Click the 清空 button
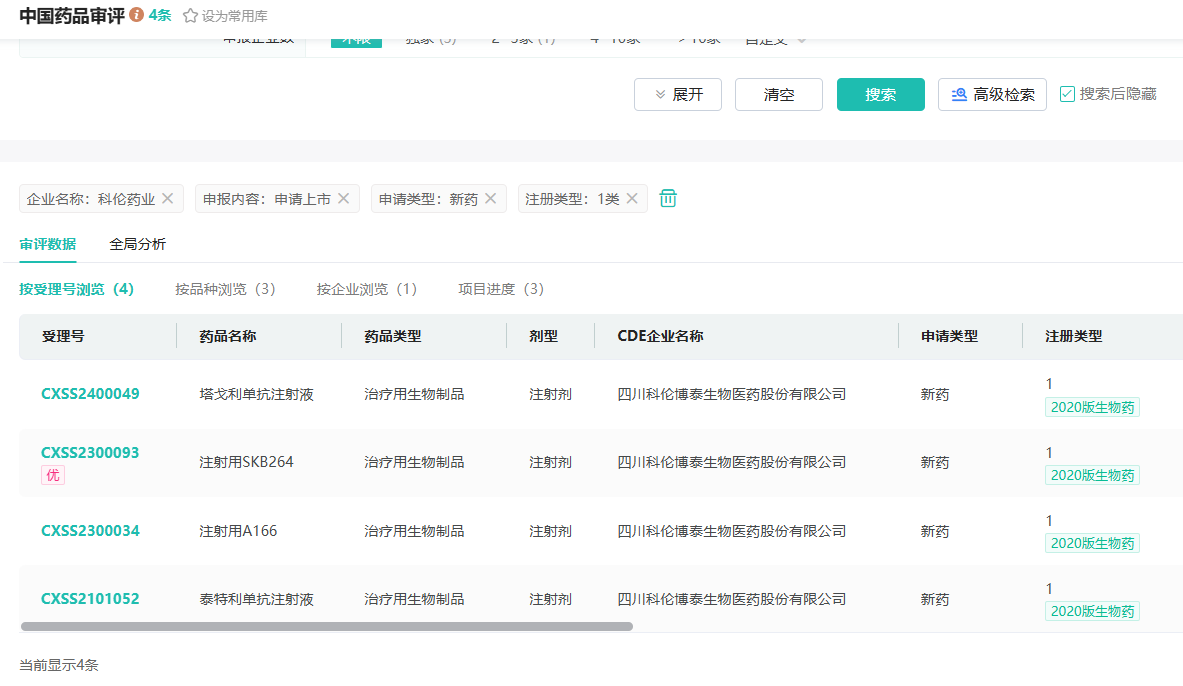The height and width of the screenshot is (686, 1183). click(778, 94)
